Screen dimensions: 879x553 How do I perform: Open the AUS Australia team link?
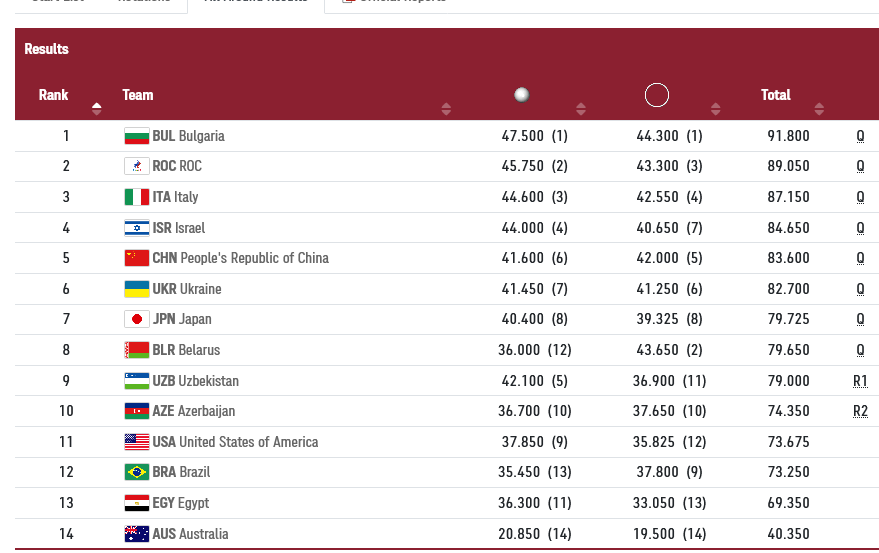[191, 534]
